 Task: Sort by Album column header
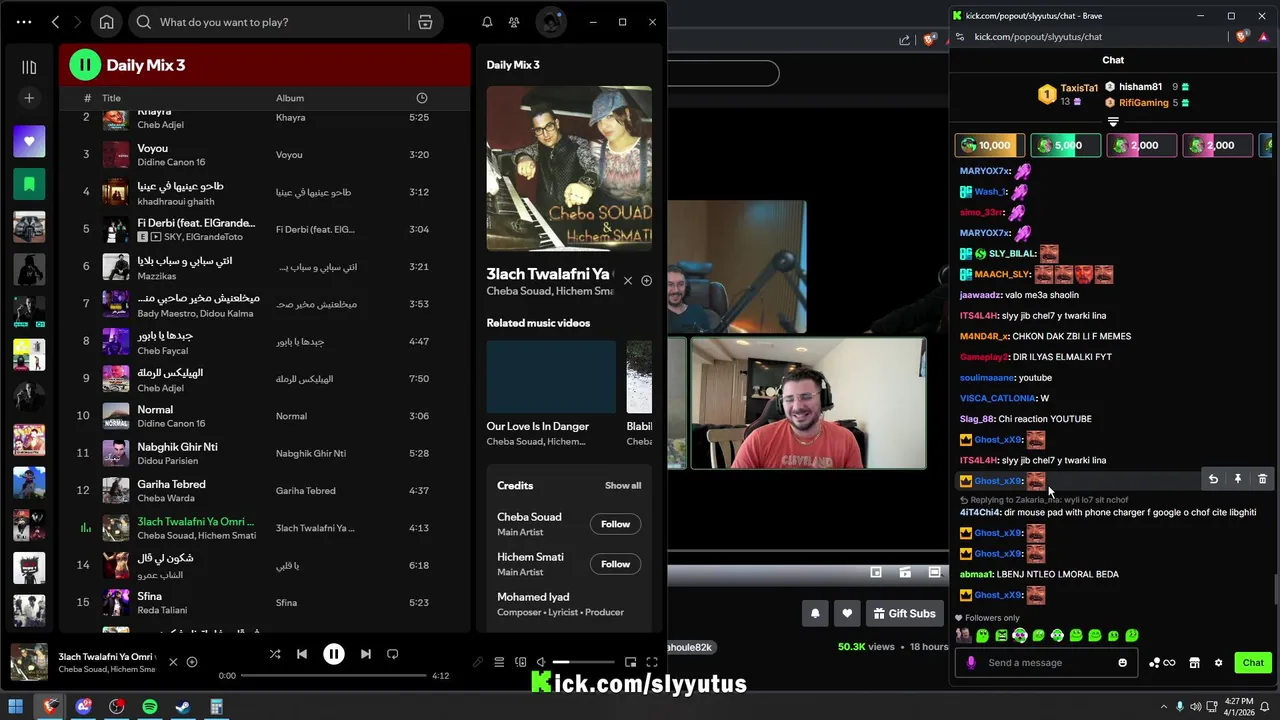click(290, 98)
